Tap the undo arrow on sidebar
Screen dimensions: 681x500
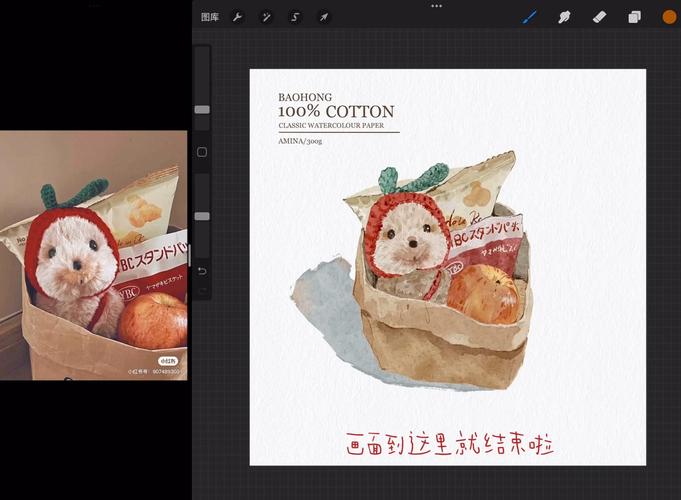click(x=202, y=271)
